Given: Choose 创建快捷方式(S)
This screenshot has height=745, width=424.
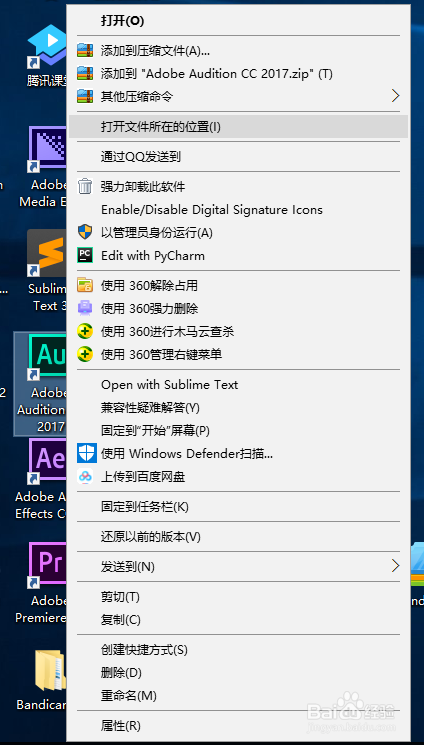Looking at the screenshot, I should [239, 649].
